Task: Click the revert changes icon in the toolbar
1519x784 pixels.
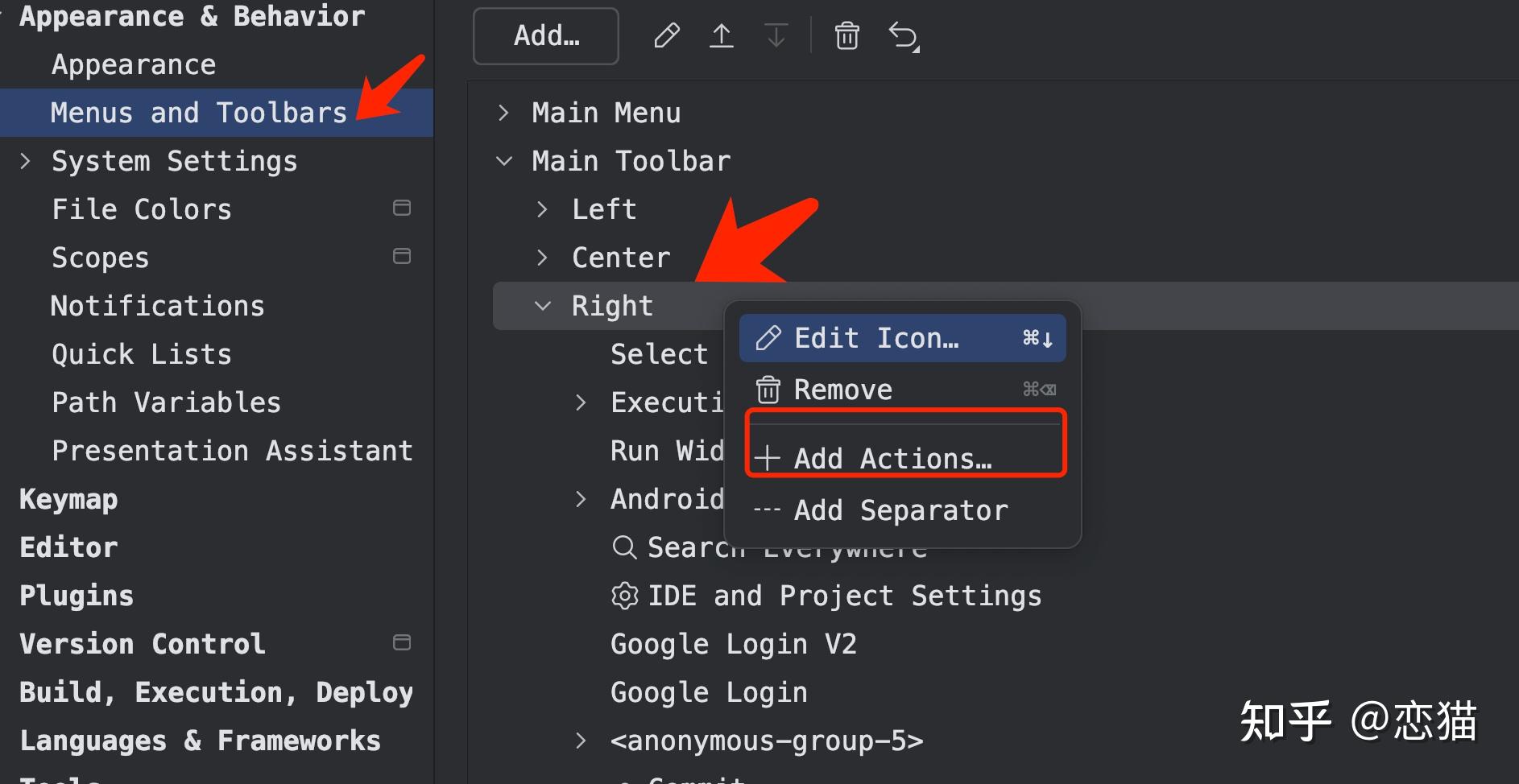Action: pos(904,35)
